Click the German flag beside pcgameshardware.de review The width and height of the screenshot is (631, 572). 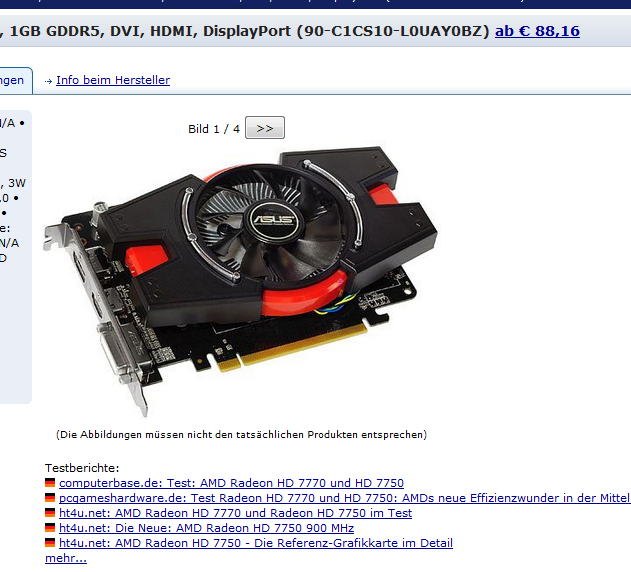coord(50,498)
